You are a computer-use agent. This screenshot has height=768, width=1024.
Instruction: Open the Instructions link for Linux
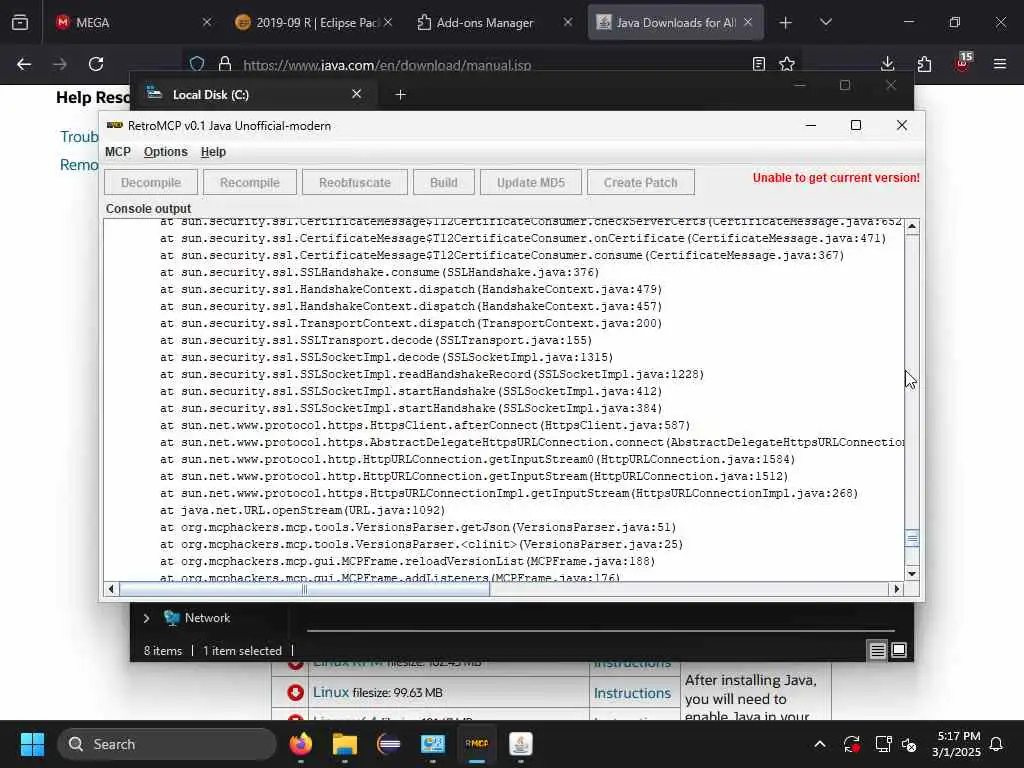632,693
